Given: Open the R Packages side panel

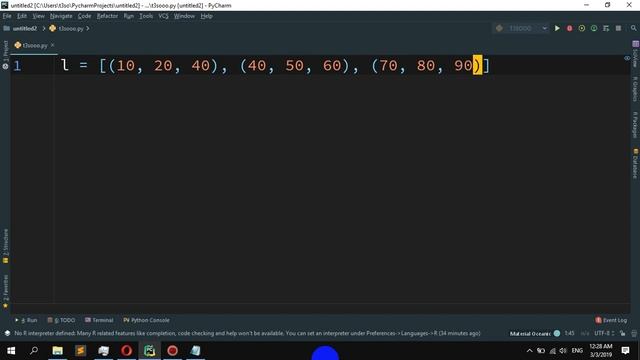Looking at the screenshot, I should [x=635, y=124].
